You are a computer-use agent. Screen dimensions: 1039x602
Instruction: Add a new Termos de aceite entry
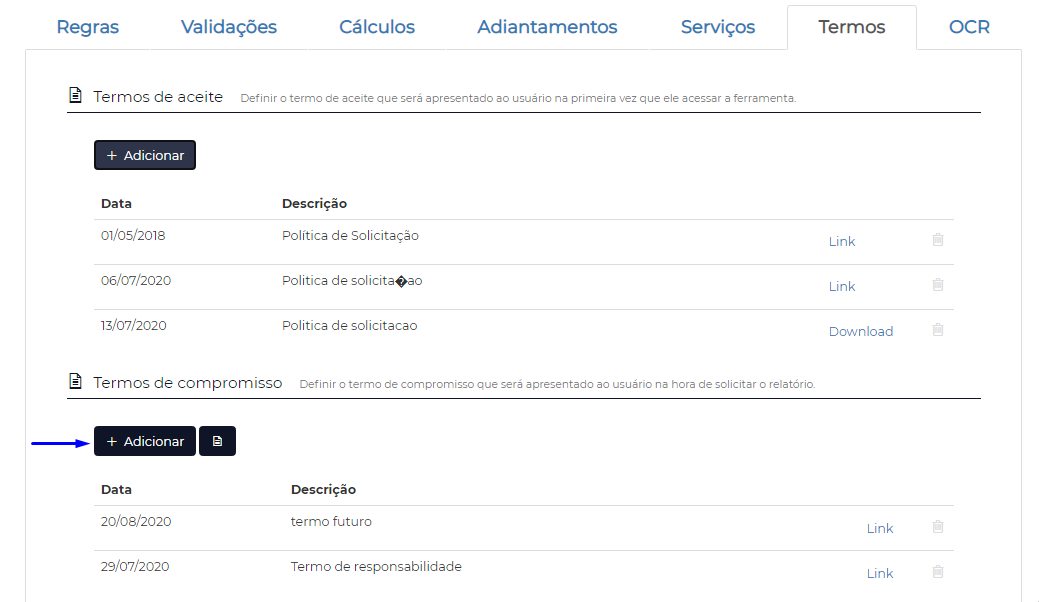coord(145,155)
